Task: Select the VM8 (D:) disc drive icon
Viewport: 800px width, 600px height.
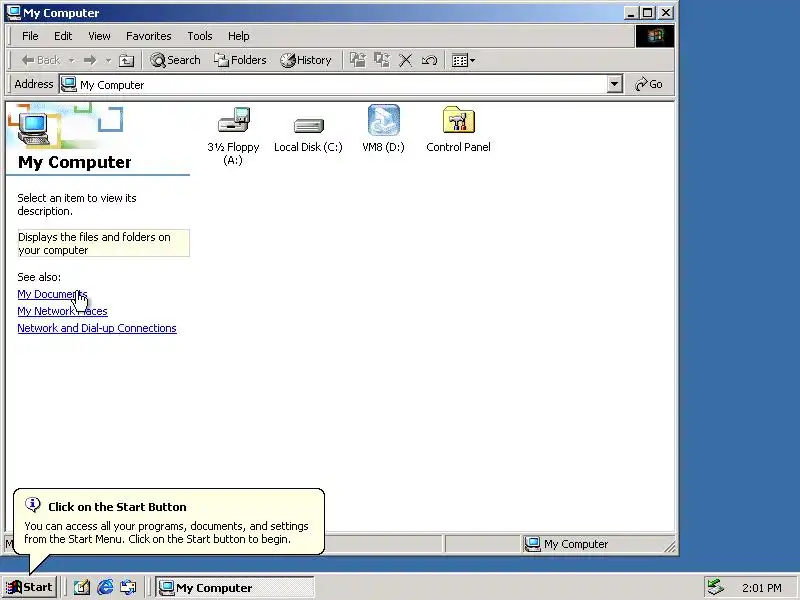Action: tap(384, 120)
